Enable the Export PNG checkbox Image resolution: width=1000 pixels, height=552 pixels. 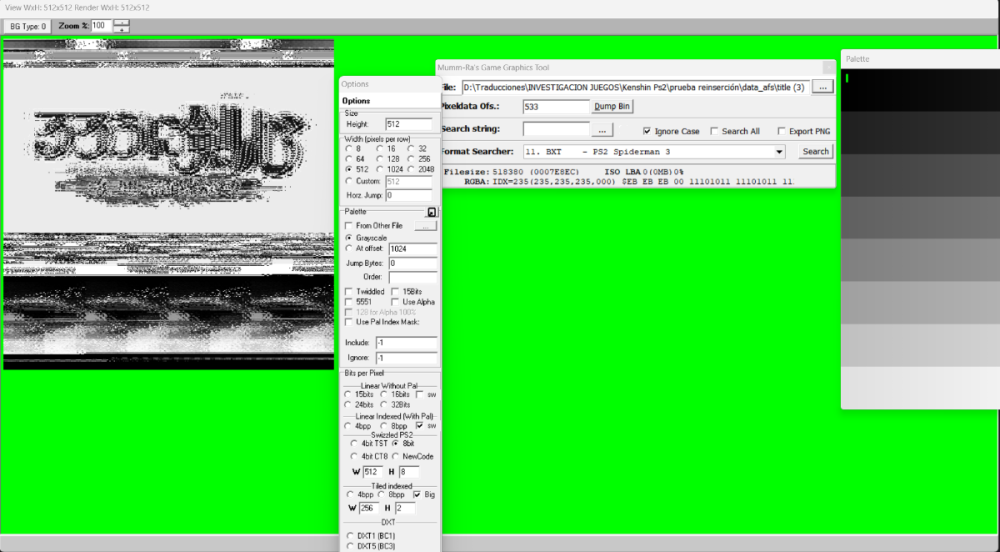pyautogui.click(x=781, y=131)
